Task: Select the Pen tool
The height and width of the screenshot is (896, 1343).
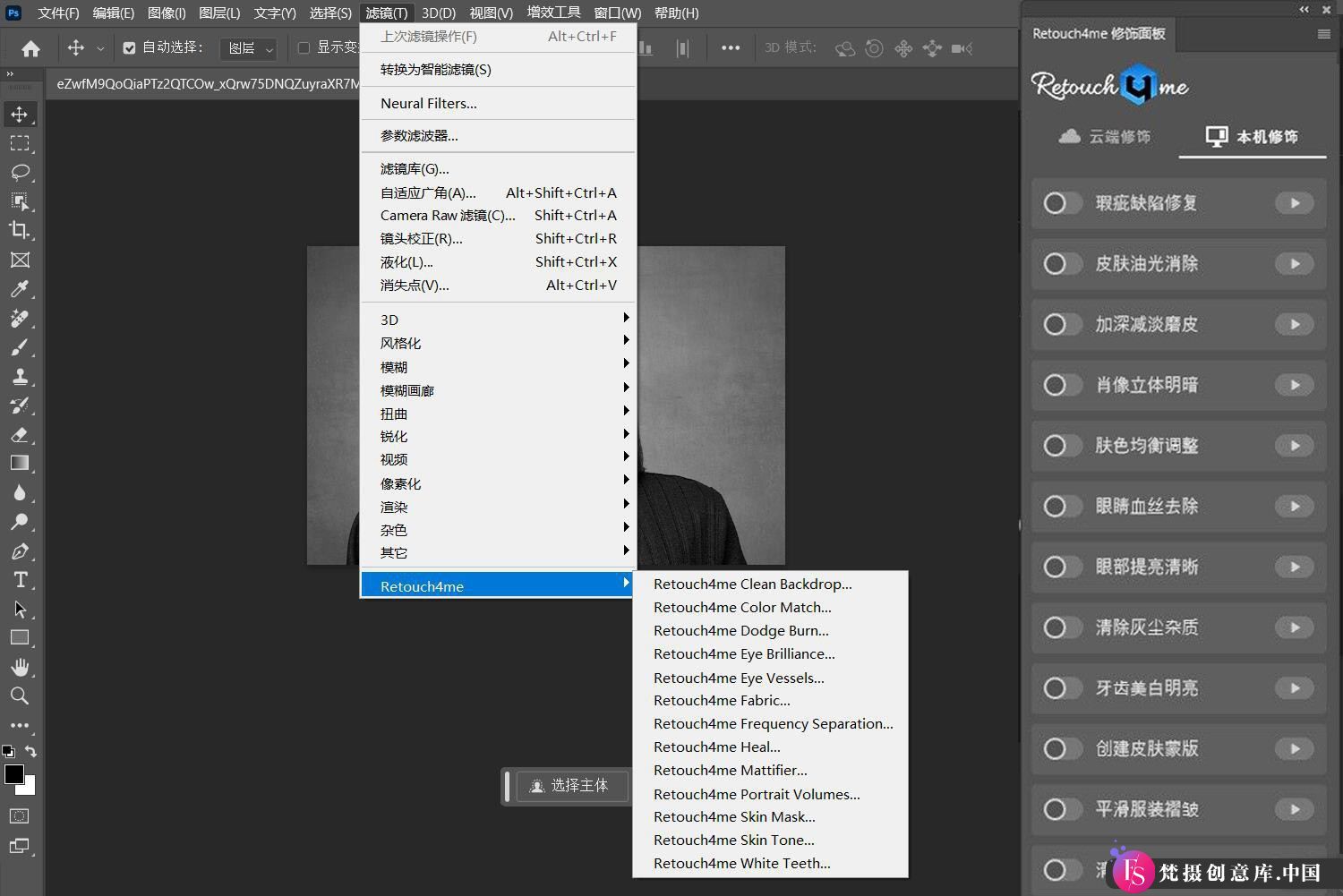Action: [20, 550]
